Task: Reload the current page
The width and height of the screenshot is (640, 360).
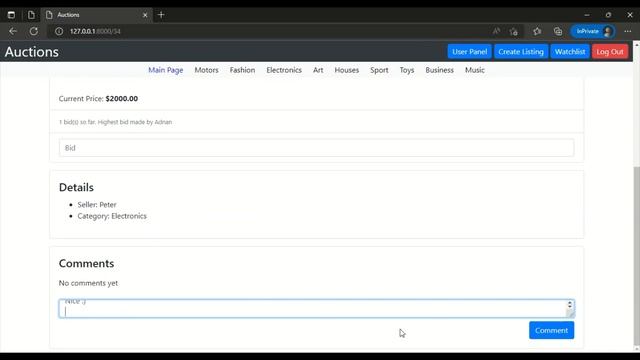Action: click(x=33, y=31)
